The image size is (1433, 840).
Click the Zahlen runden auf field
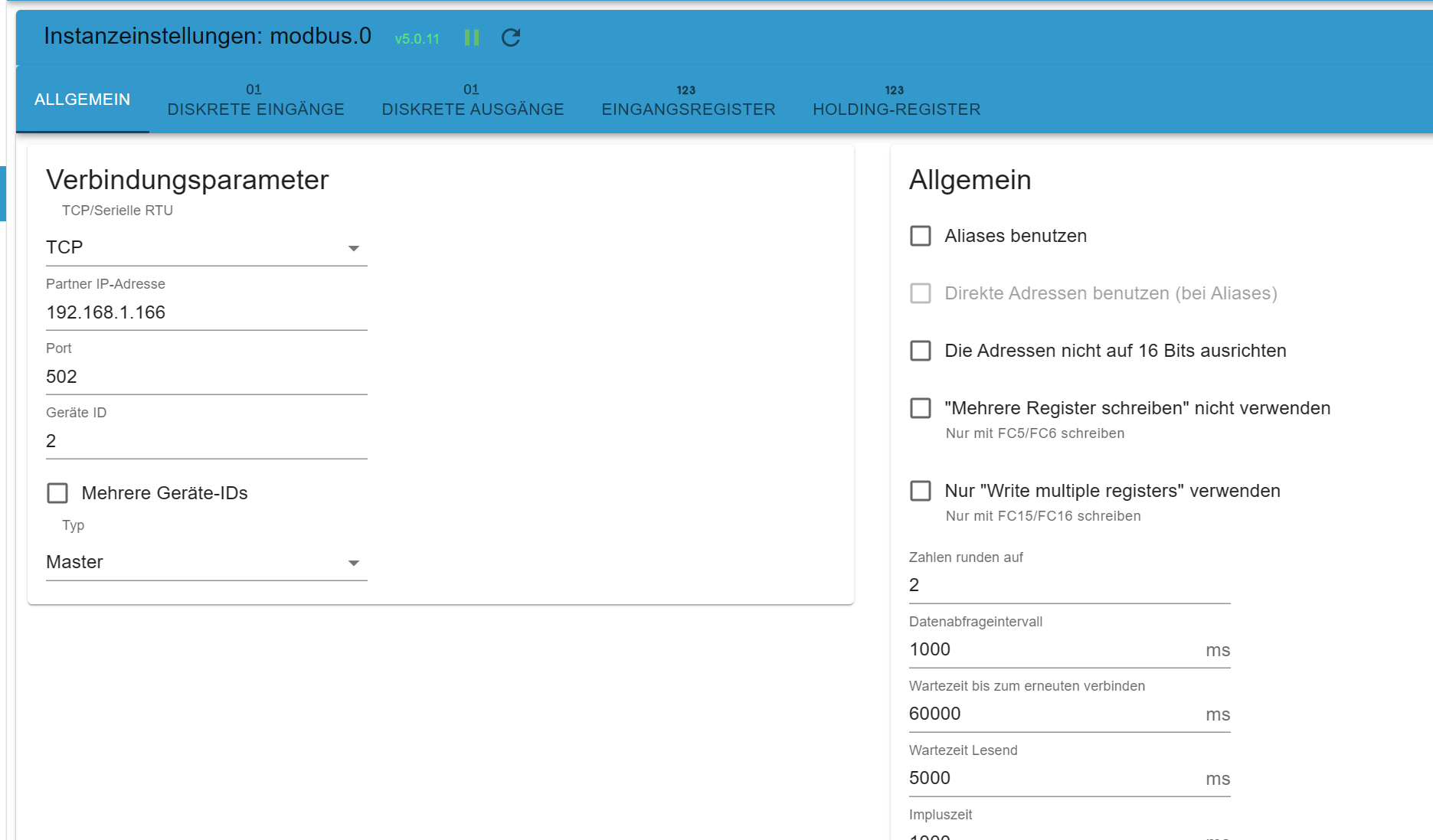tap(1070, 585)
